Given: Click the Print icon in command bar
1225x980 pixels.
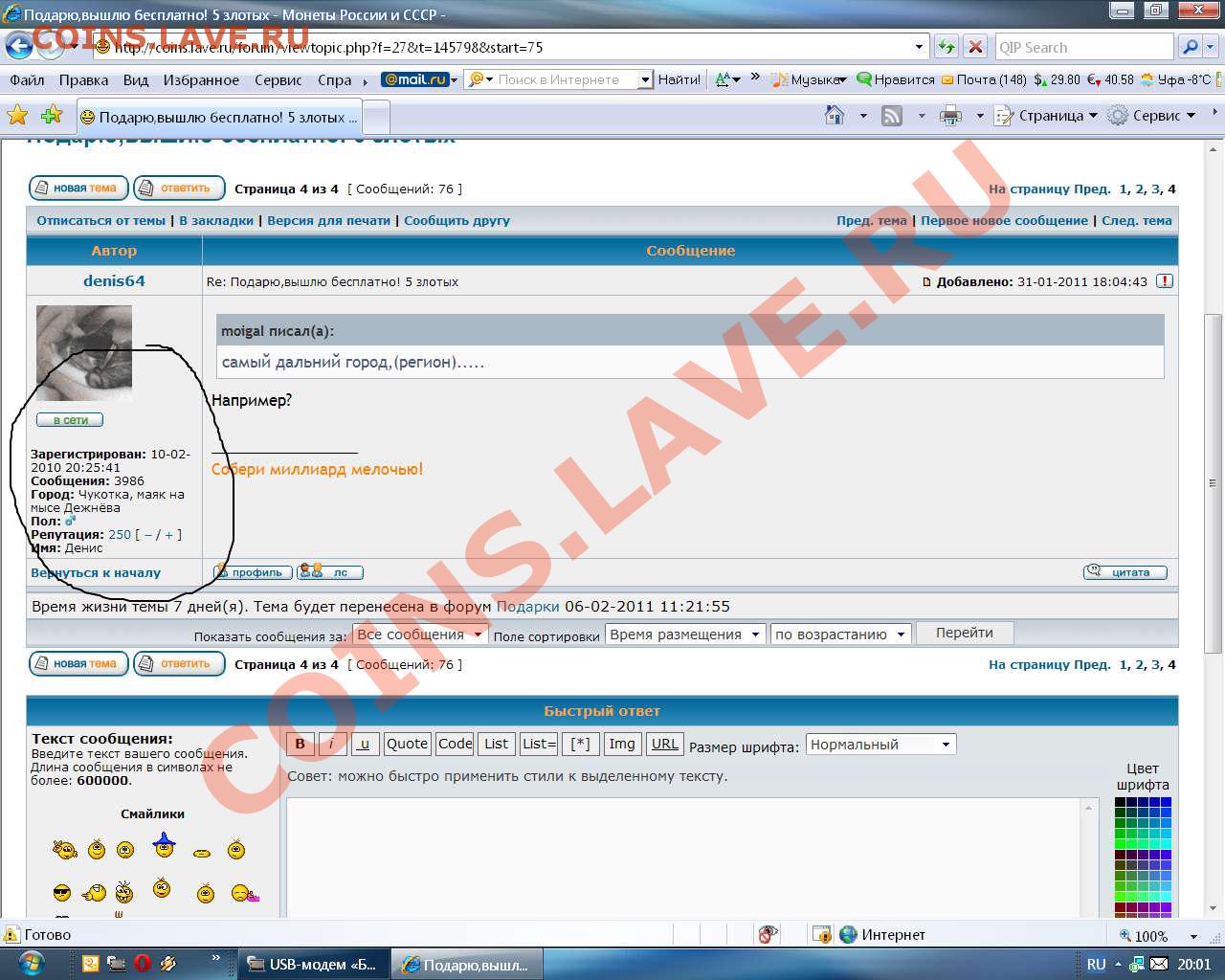Looking at the screenshot, I should (x=950, y=116).
